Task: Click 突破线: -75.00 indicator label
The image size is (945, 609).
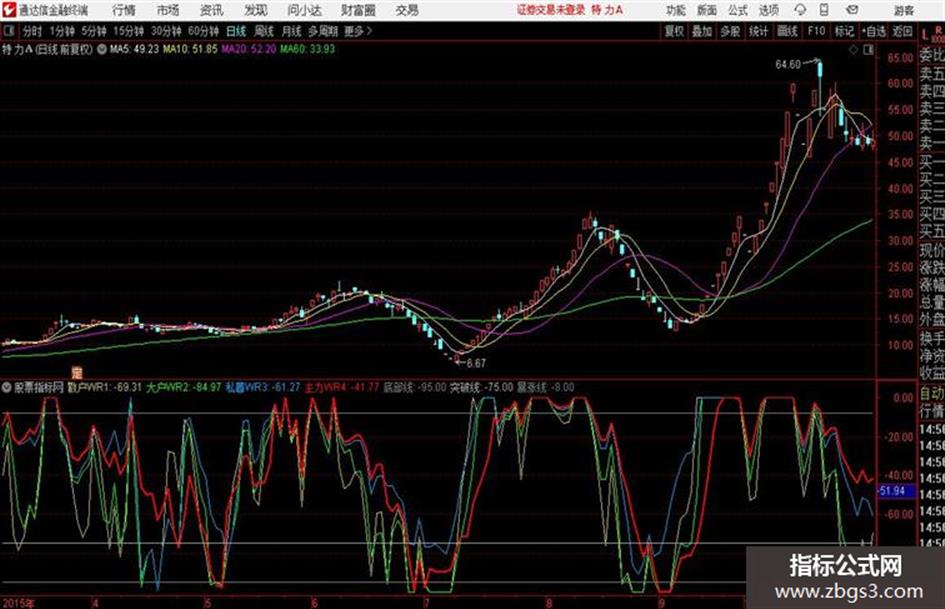Action: (482, 387)
